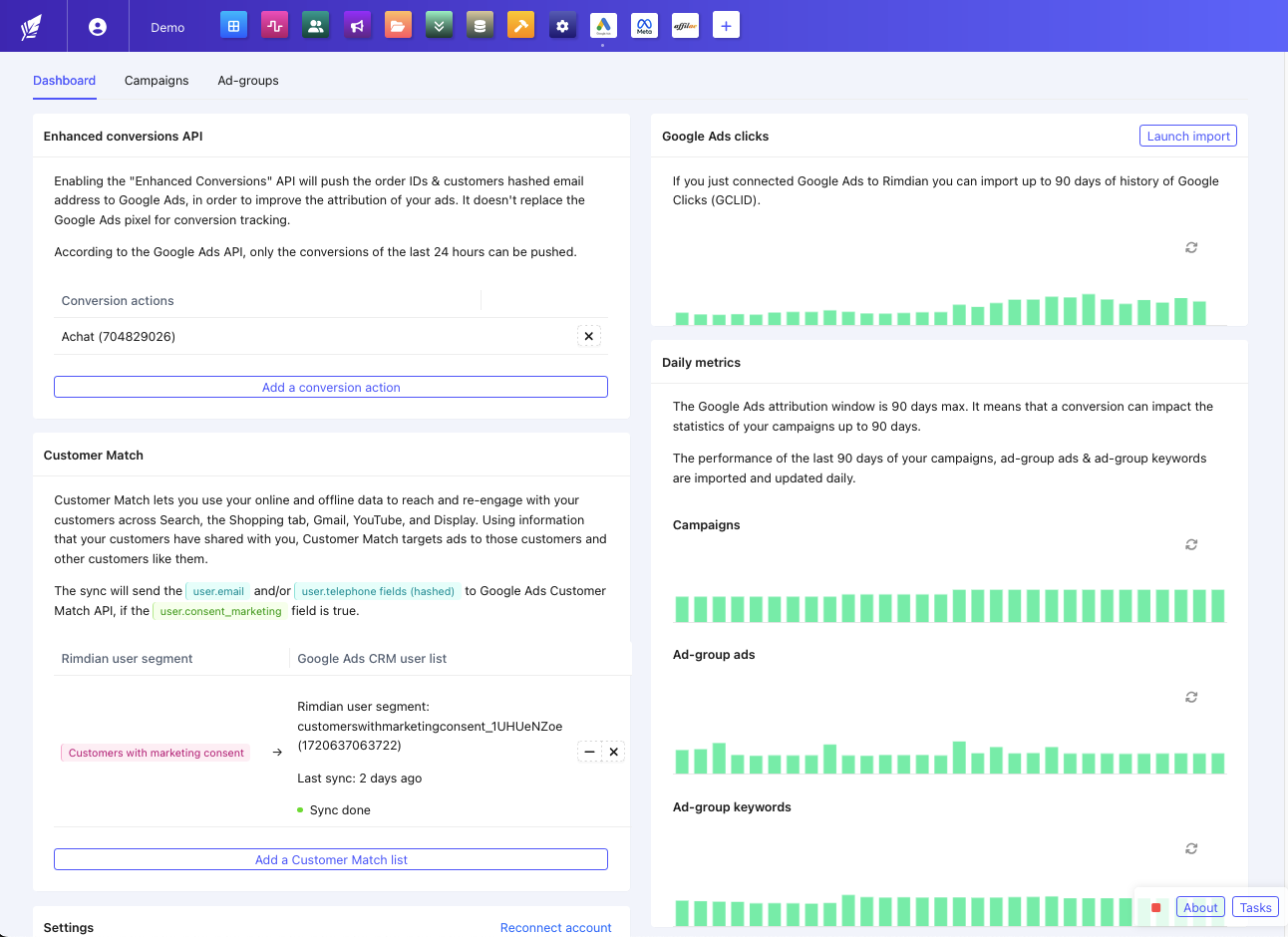Open the orange hammer tools app
Image resolution: width=1288 pixels, height=937 pixels.
tap(520, 26)
